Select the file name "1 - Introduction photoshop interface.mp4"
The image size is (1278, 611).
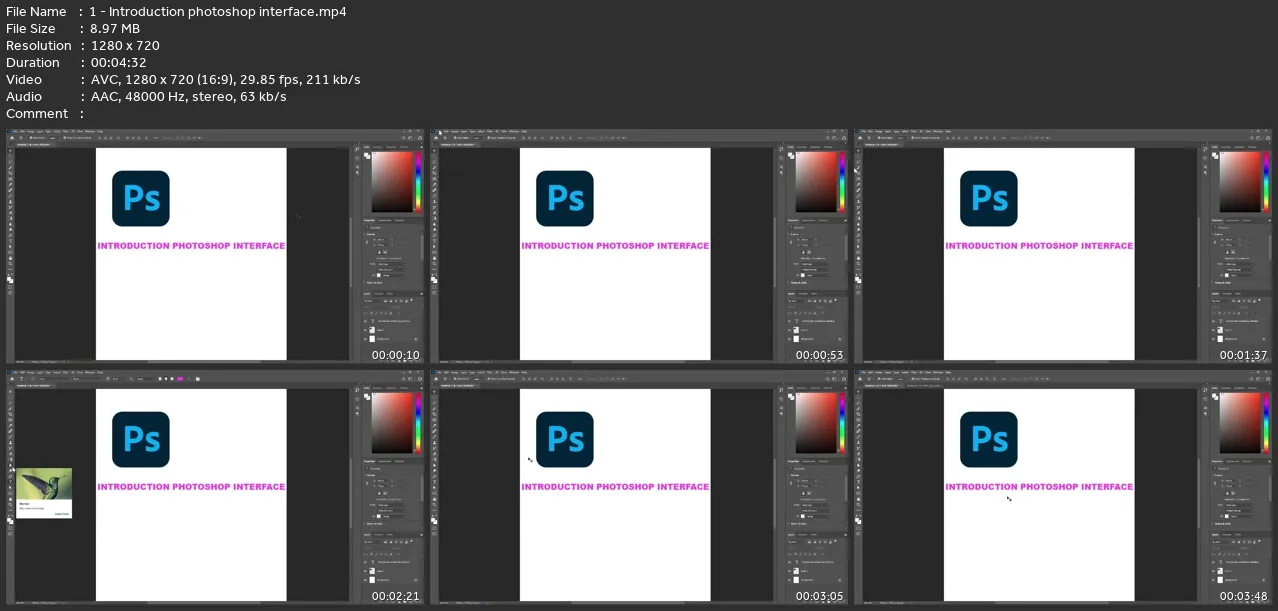point(218,12)
